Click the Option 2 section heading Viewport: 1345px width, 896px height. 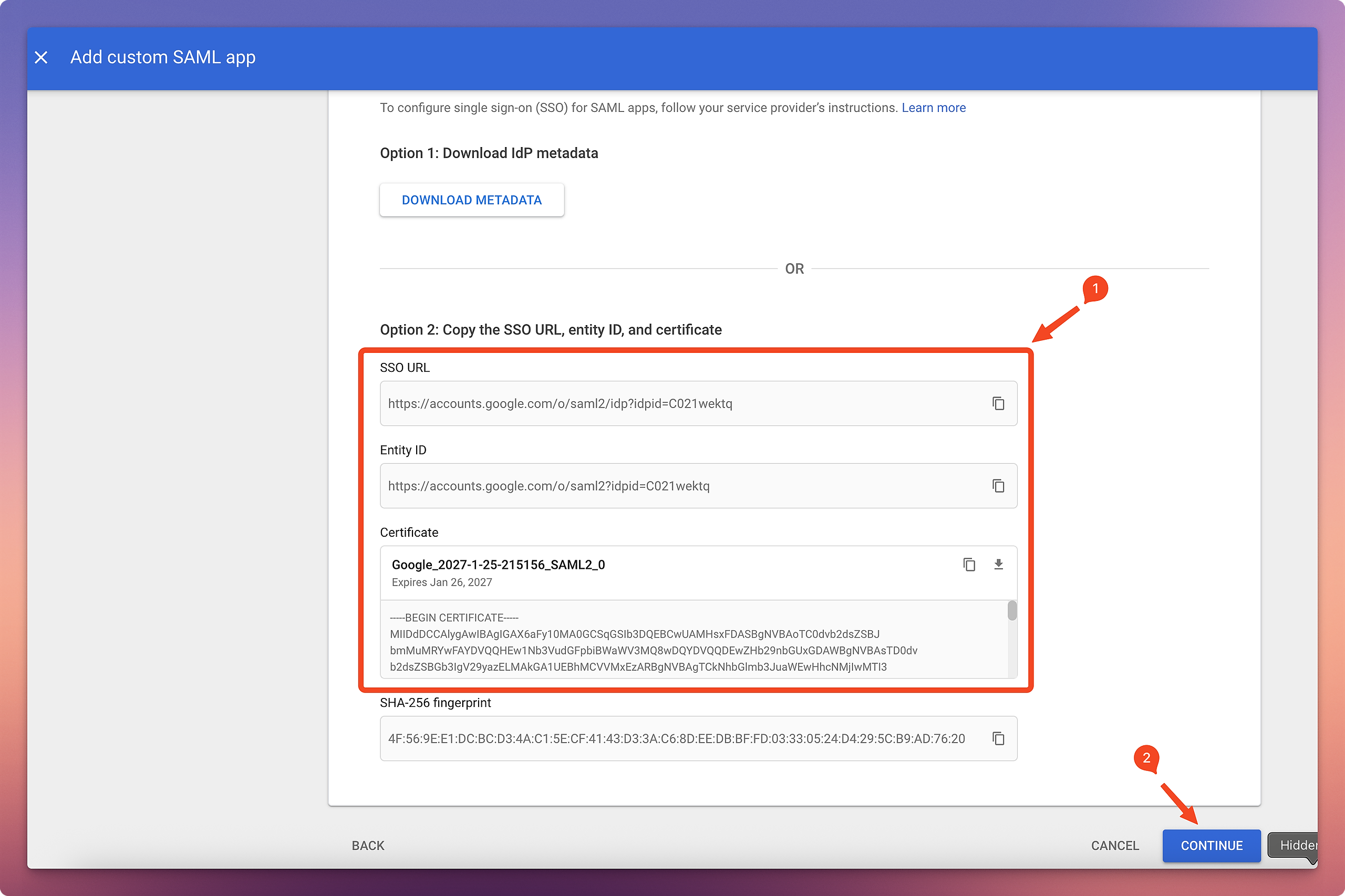551,330
